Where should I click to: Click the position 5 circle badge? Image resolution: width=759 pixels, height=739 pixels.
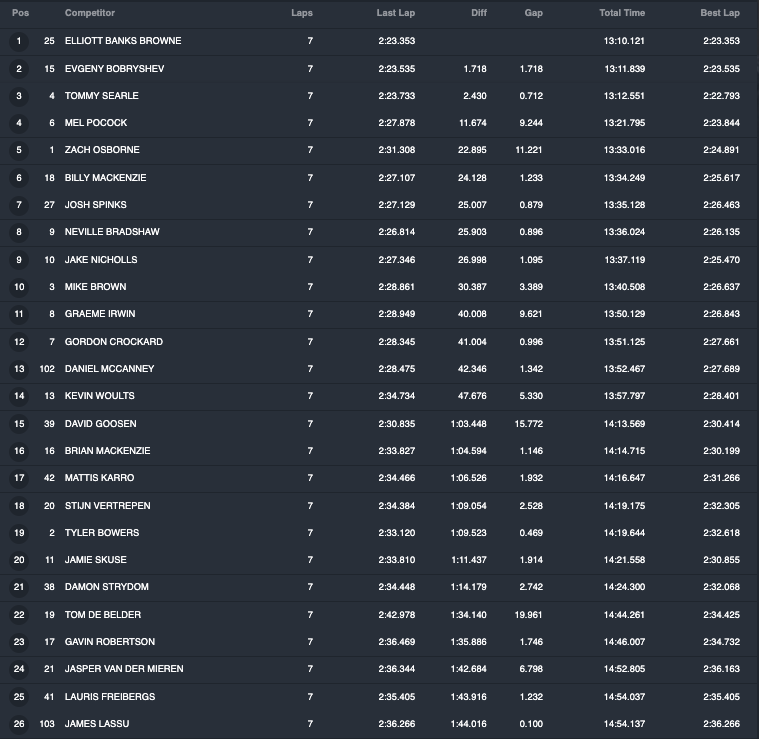pos(19,150)
